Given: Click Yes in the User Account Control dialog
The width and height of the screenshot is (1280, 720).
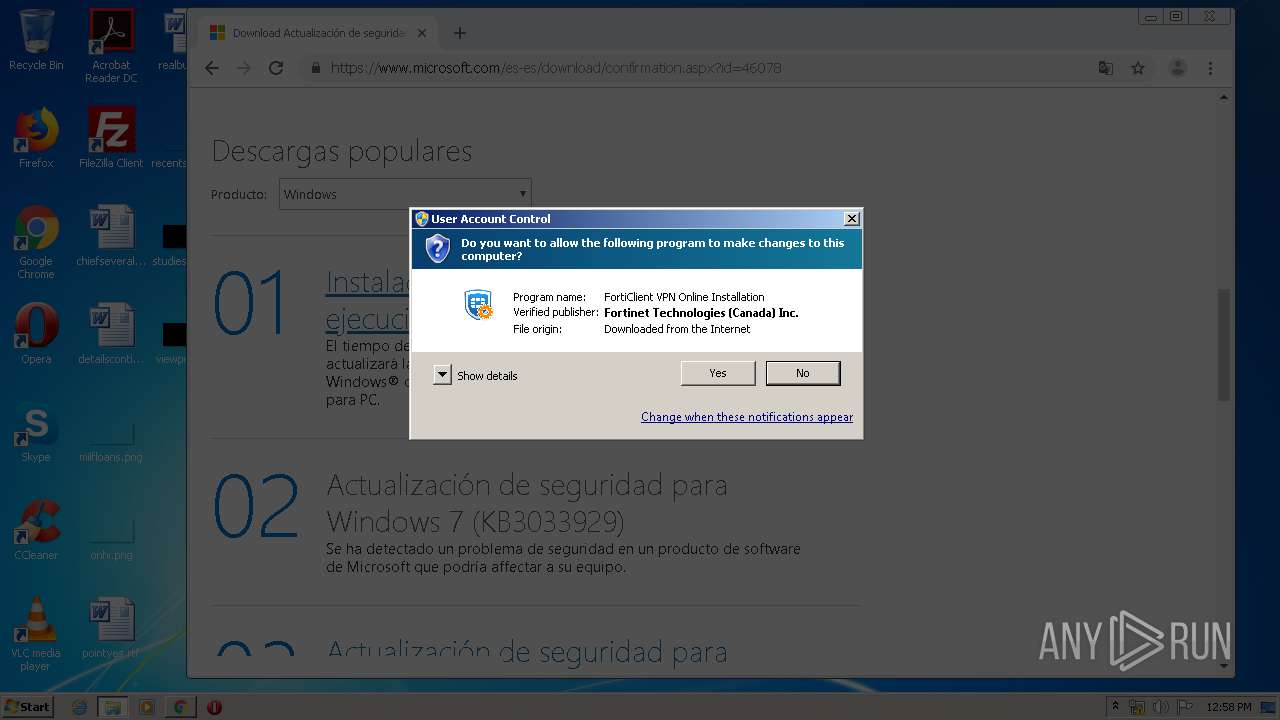Looking at the screenshot, I should pos(718,373).
